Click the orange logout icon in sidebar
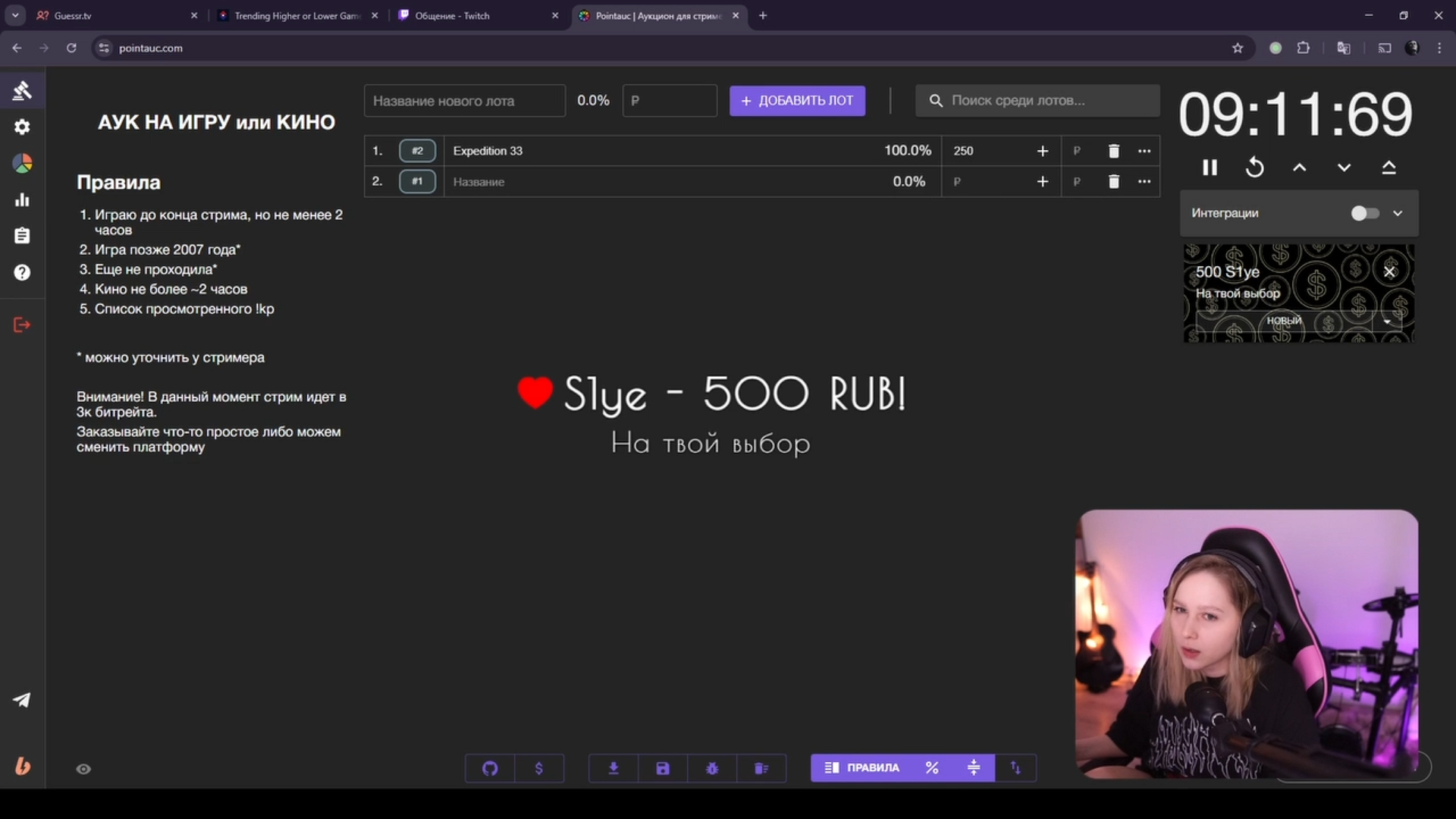This screenshot has height=819, width=1456. click(x=22, y=325)
